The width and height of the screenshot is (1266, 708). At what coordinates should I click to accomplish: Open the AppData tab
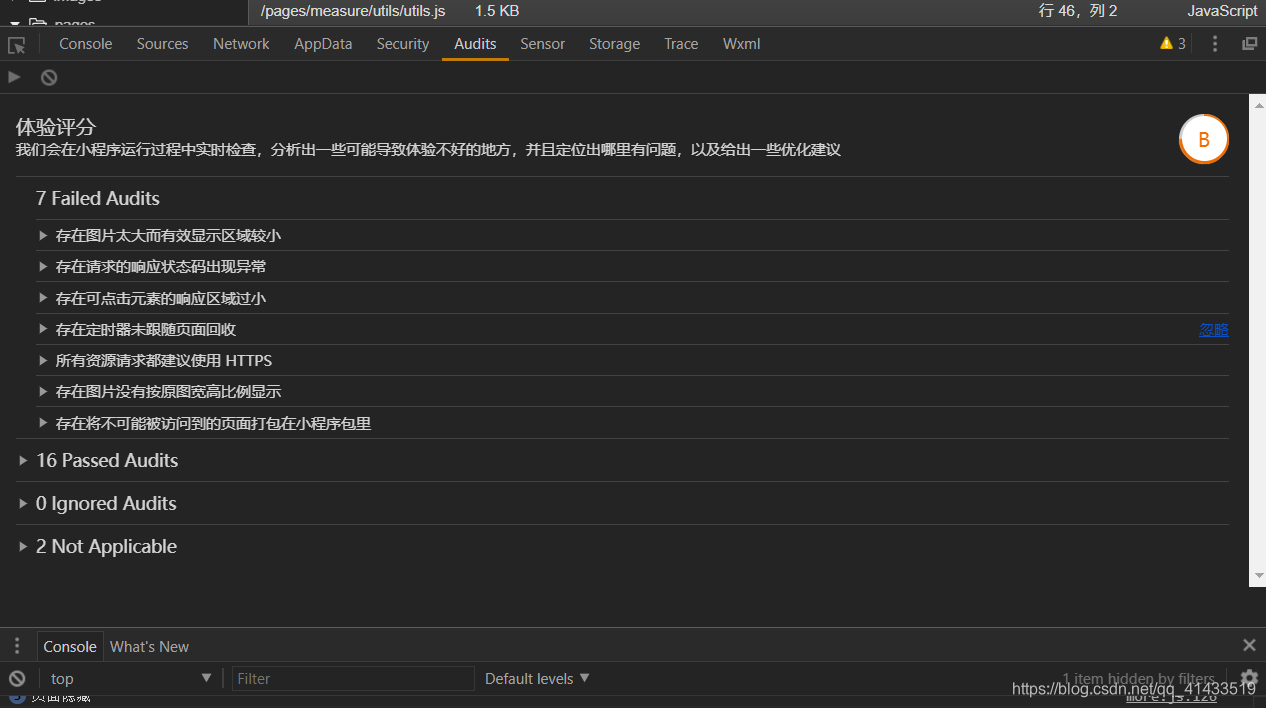pyautogui.click(x=323, y=44)
